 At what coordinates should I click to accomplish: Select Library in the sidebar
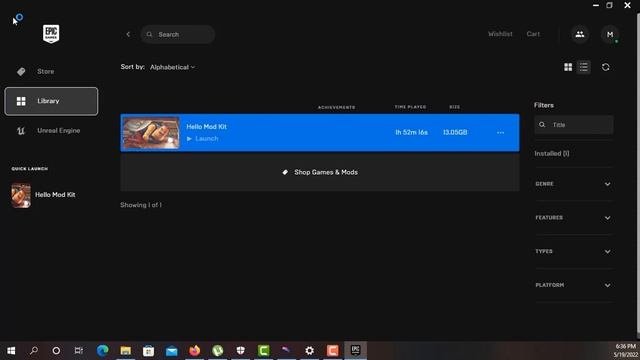tap(51, 101)
